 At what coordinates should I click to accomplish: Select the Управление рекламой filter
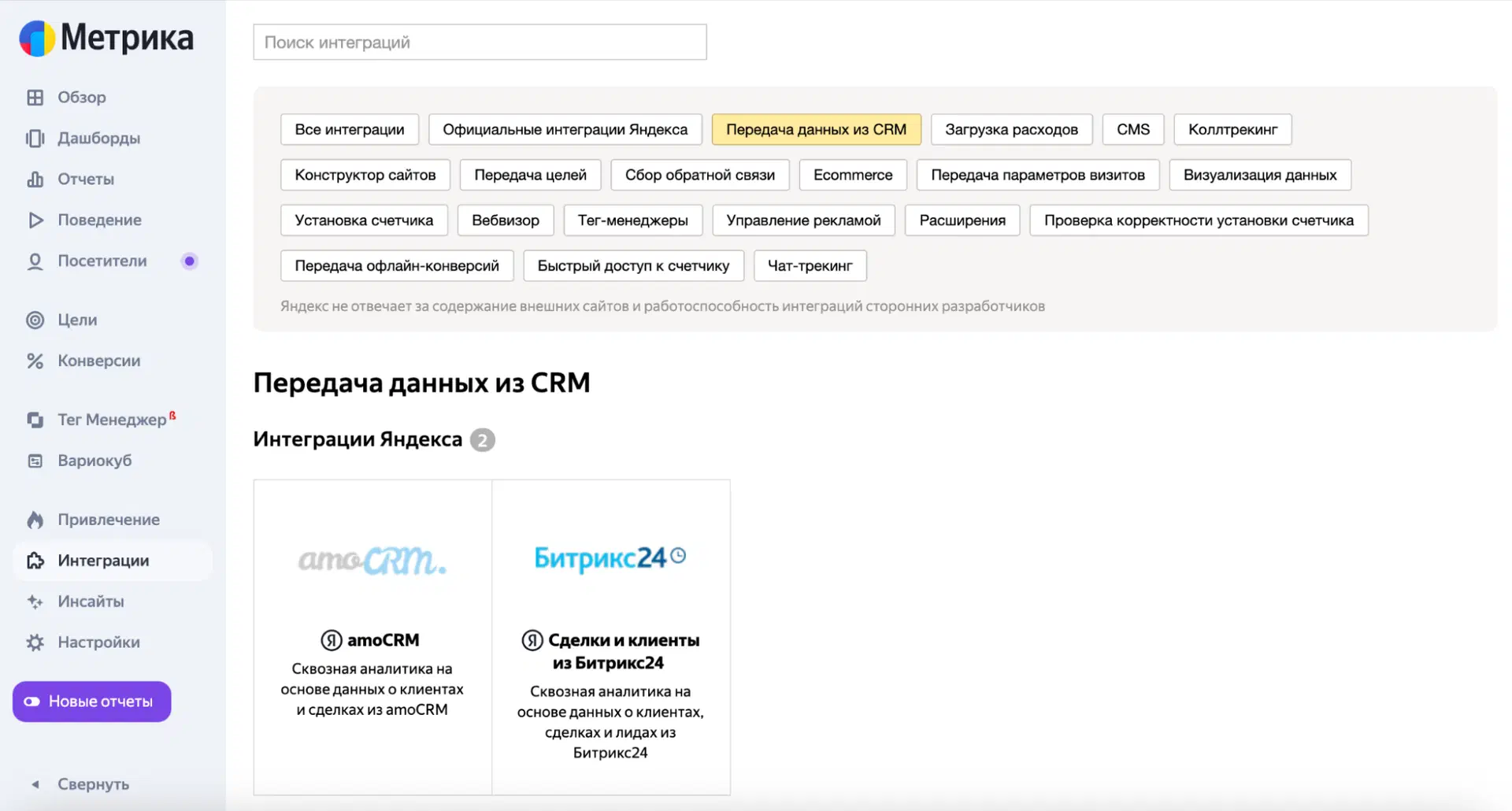click(803, 220)
